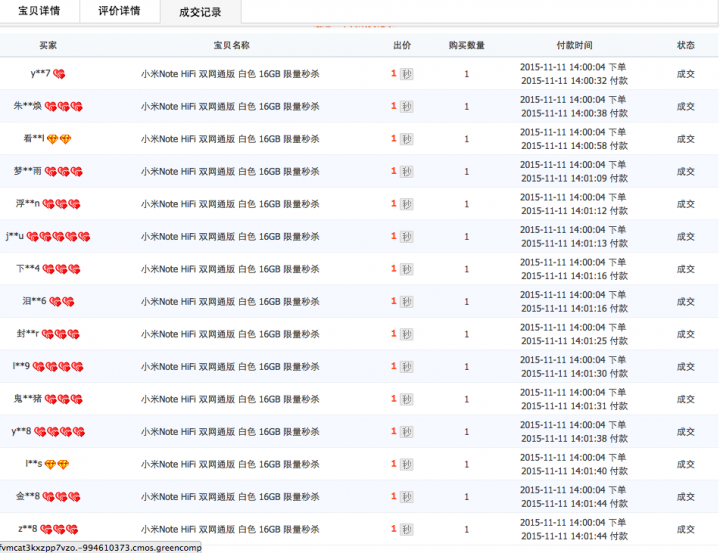This screenshot has height=553, width=720.
Task: Click buyer name y**7
Action: click(x=40, y=73)
